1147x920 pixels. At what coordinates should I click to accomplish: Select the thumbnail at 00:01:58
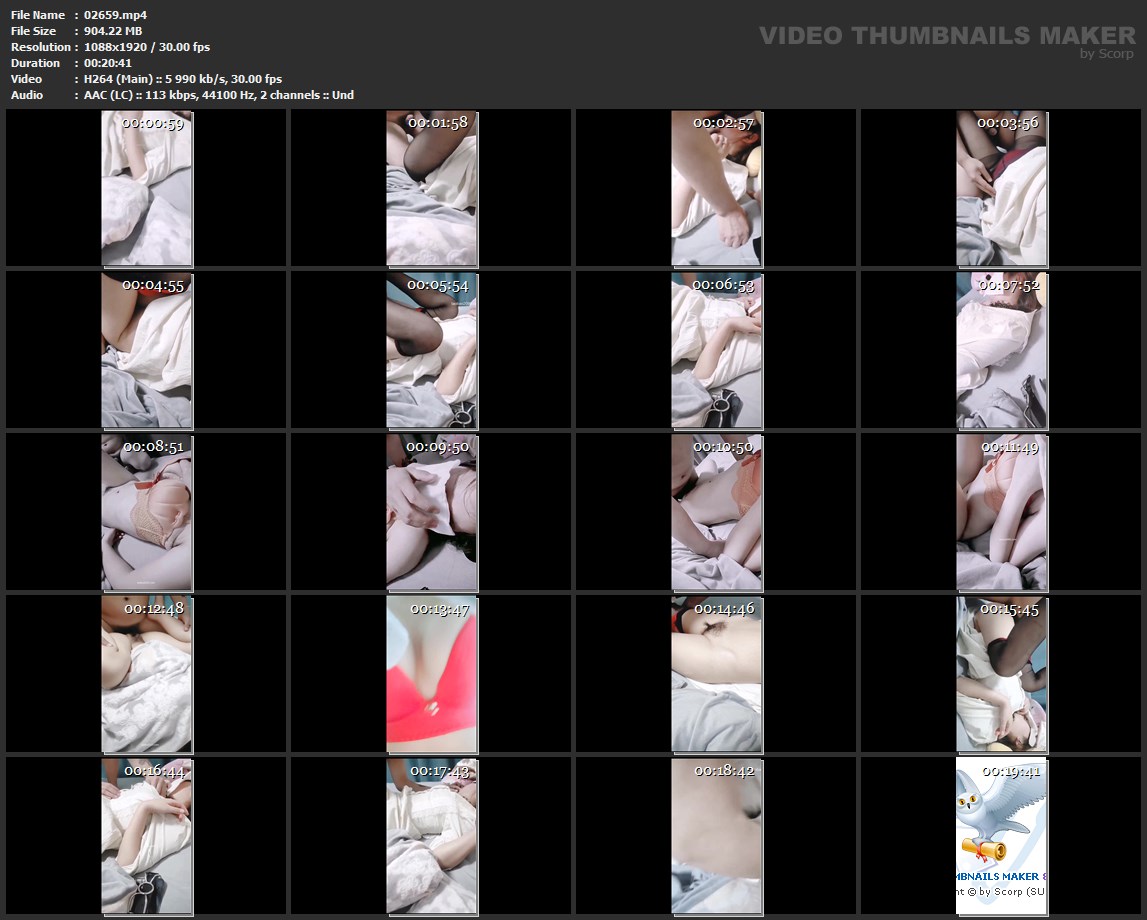click(431, 188)
